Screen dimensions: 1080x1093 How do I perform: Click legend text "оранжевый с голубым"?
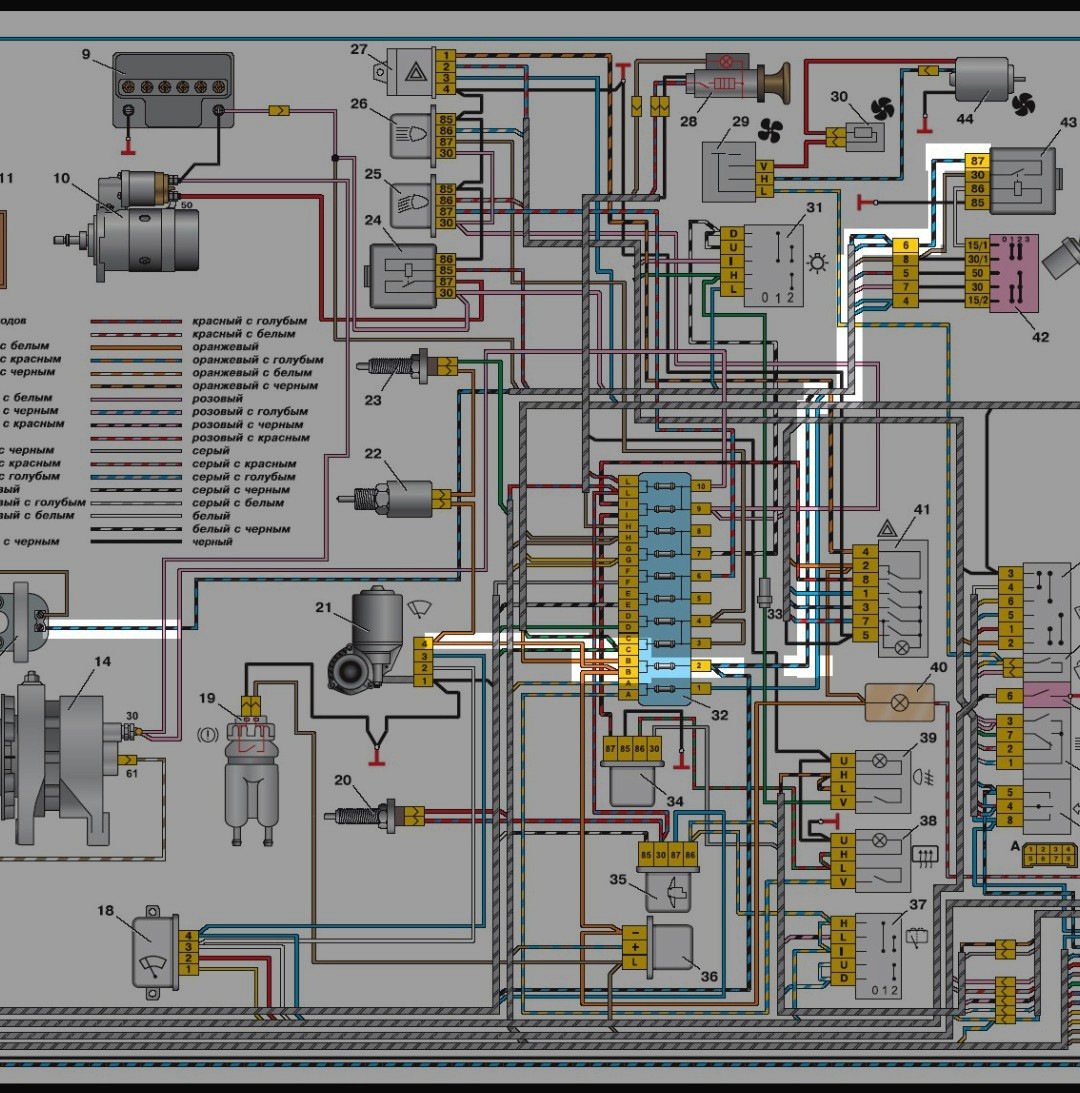pos(258,360)
